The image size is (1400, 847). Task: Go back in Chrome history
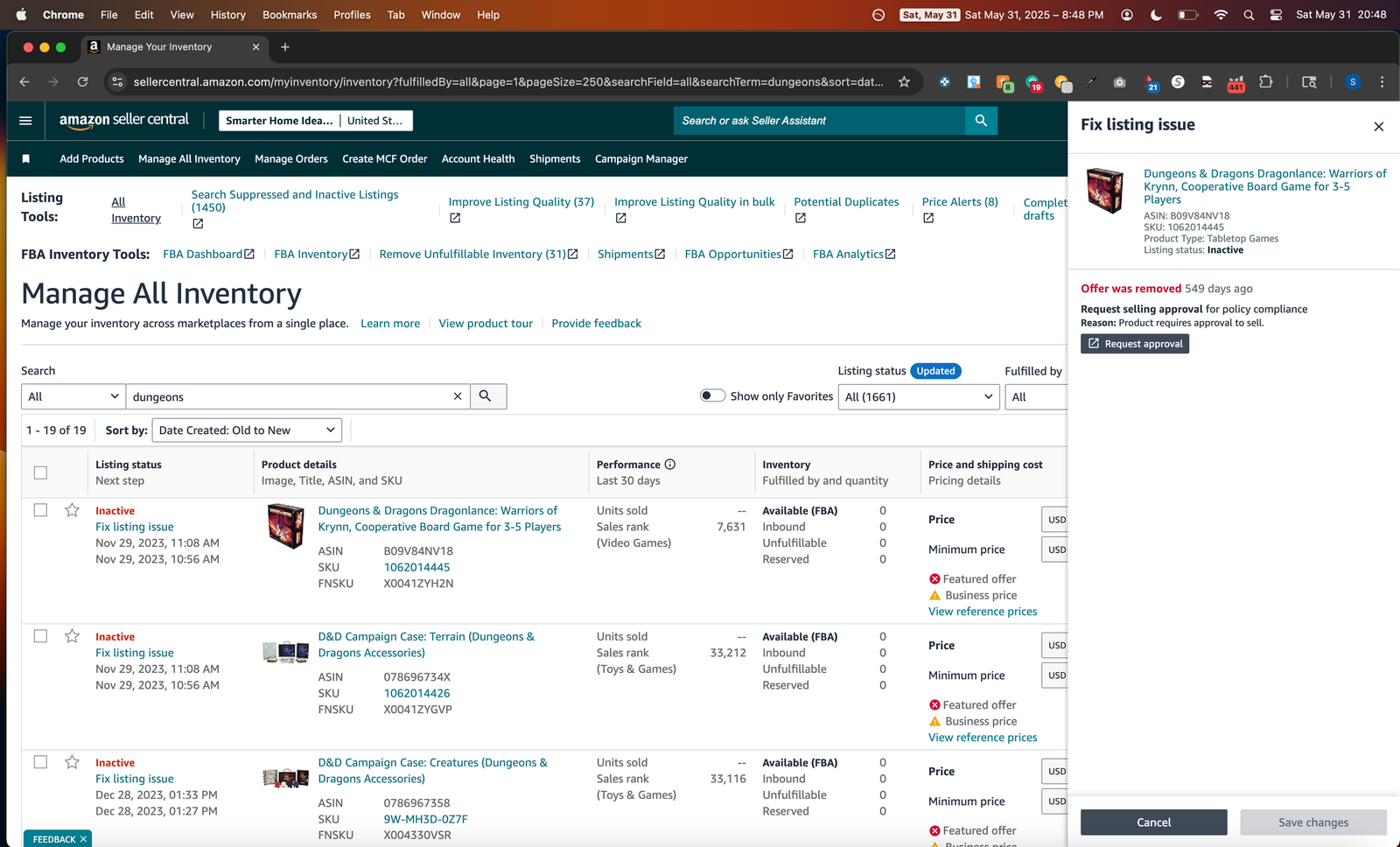[x=24, y=81]
